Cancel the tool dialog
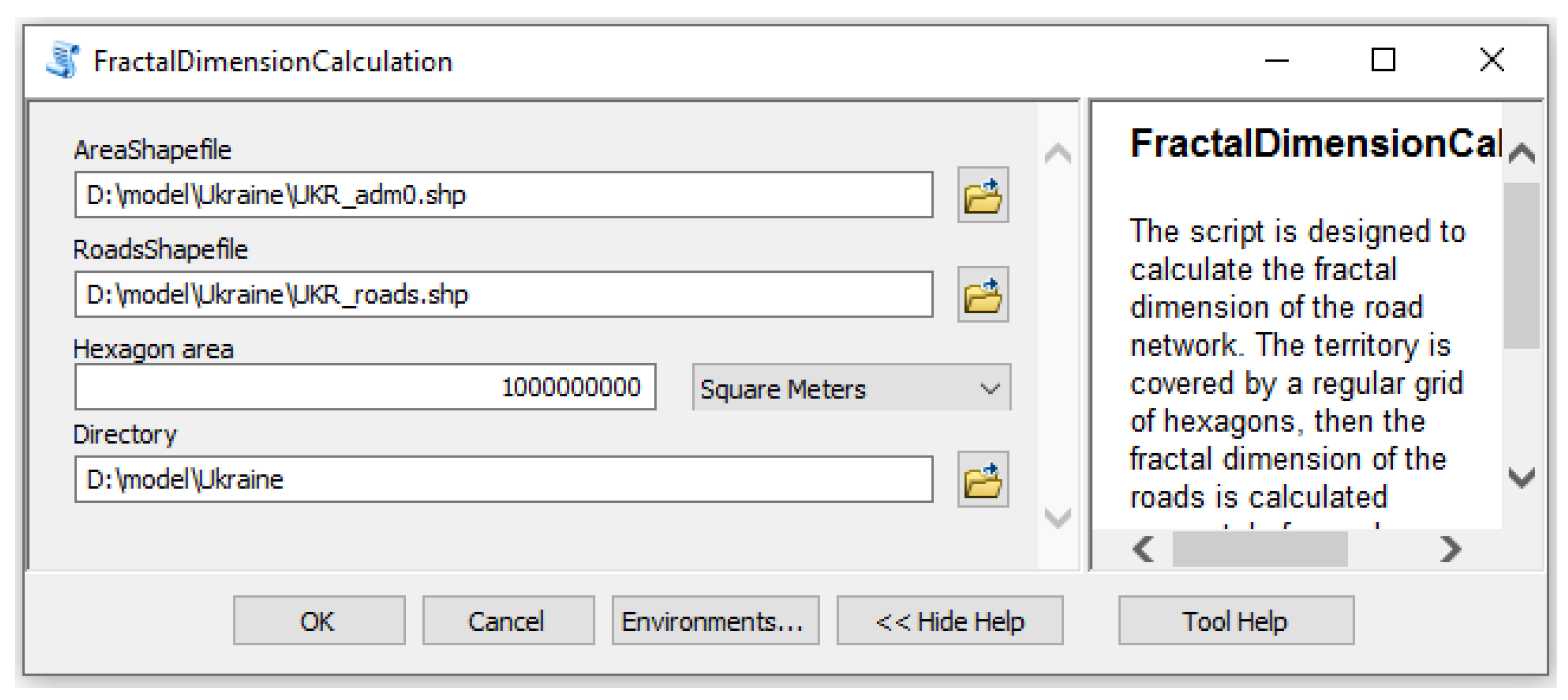1568x700 pixels. tap(508, 620)
